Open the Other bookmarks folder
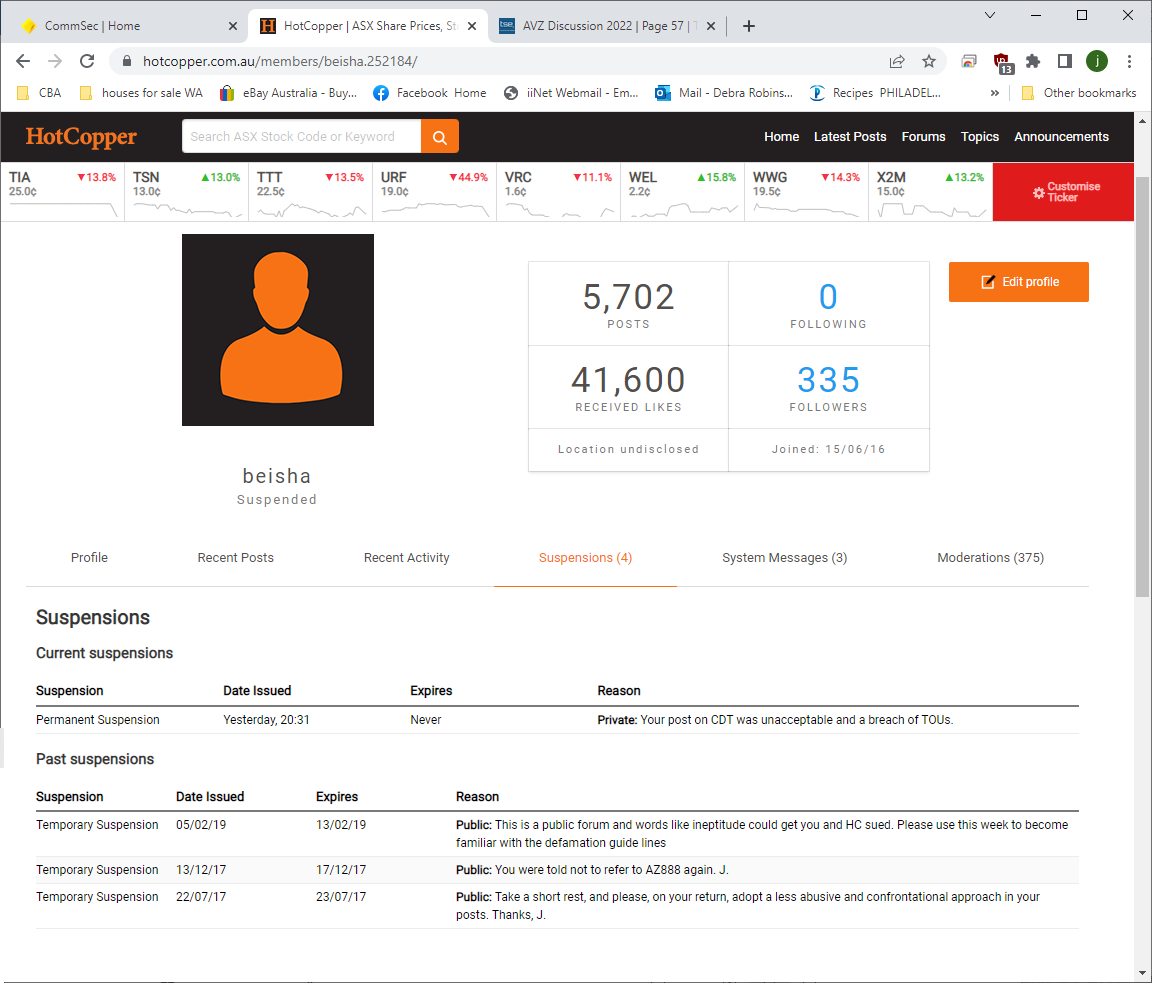The width and height of the screenshot is (1152, 983). (1078, 93)
